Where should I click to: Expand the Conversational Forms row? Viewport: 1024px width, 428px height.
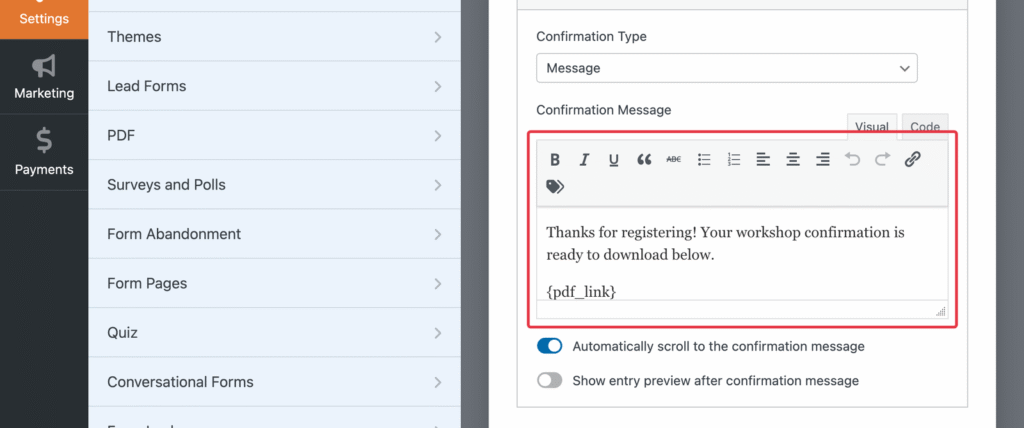[274, 382]
